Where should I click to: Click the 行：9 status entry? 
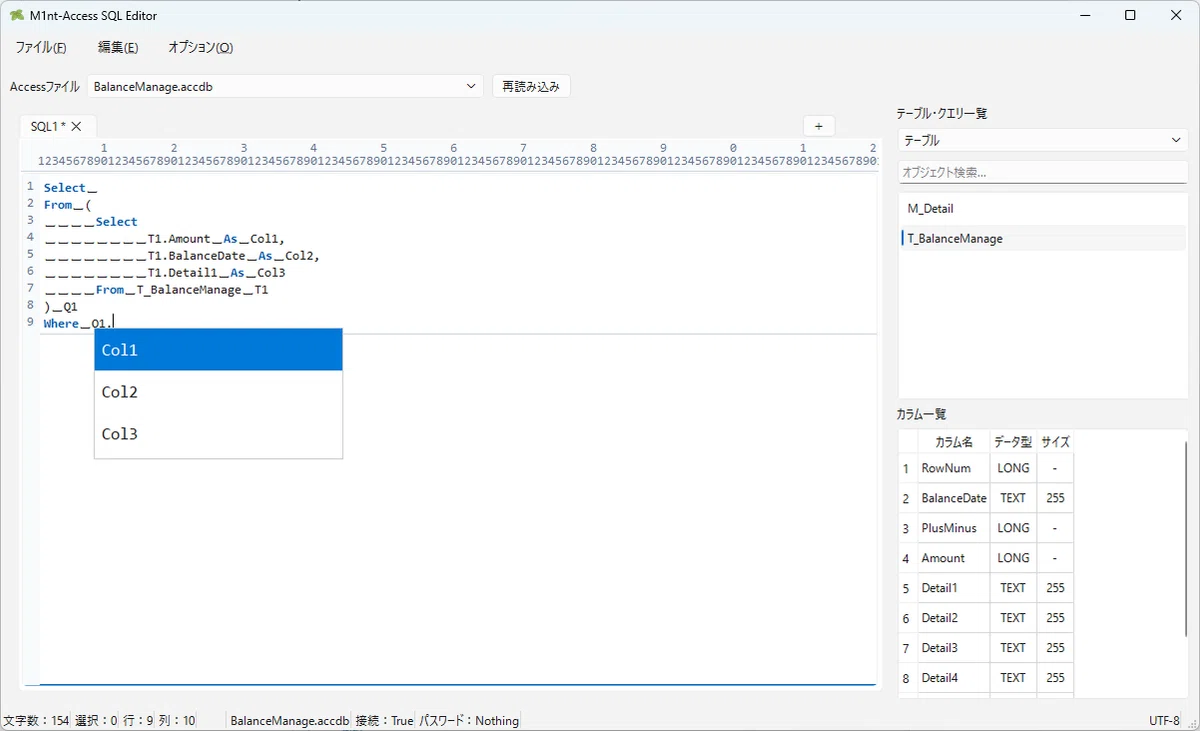coord(137,721)
